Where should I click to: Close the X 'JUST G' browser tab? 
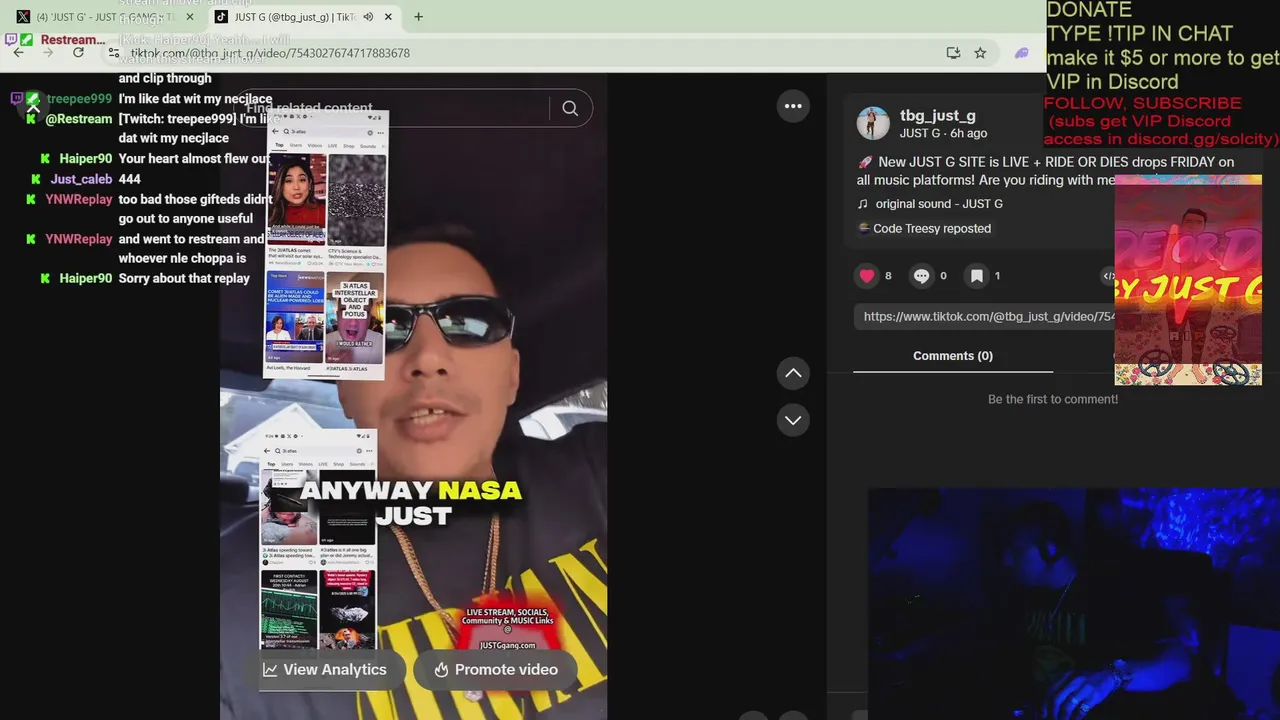(190, 17)
